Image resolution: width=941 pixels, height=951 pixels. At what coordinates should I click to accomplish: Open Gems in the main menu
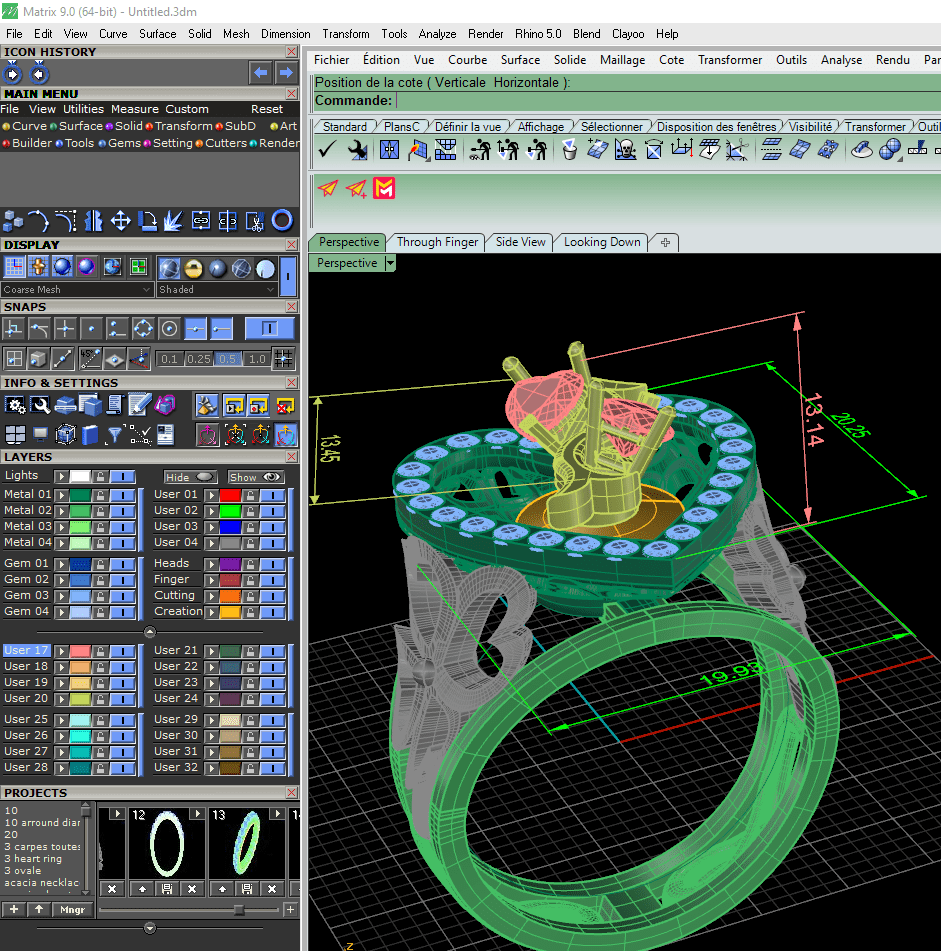tap(124, 143)
